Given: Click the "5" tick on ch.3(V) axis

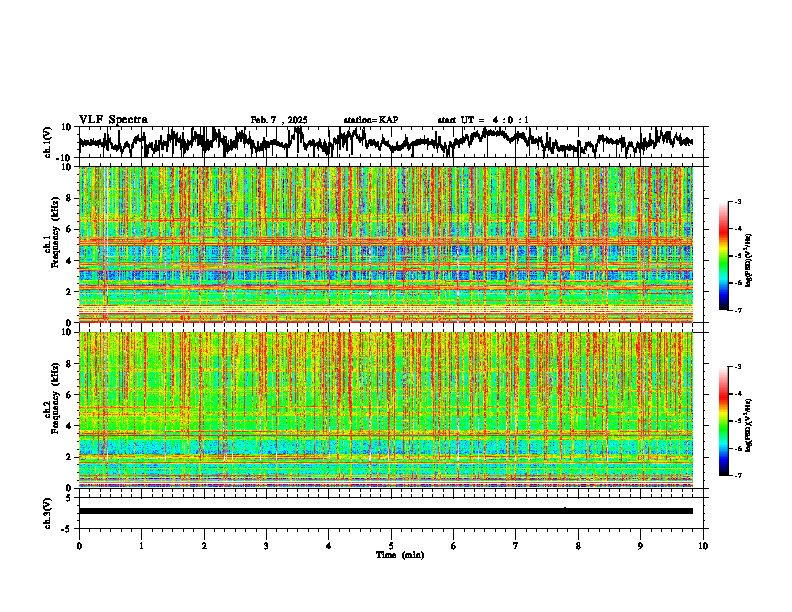Looking at the screenshot, I should pos(70,497).
